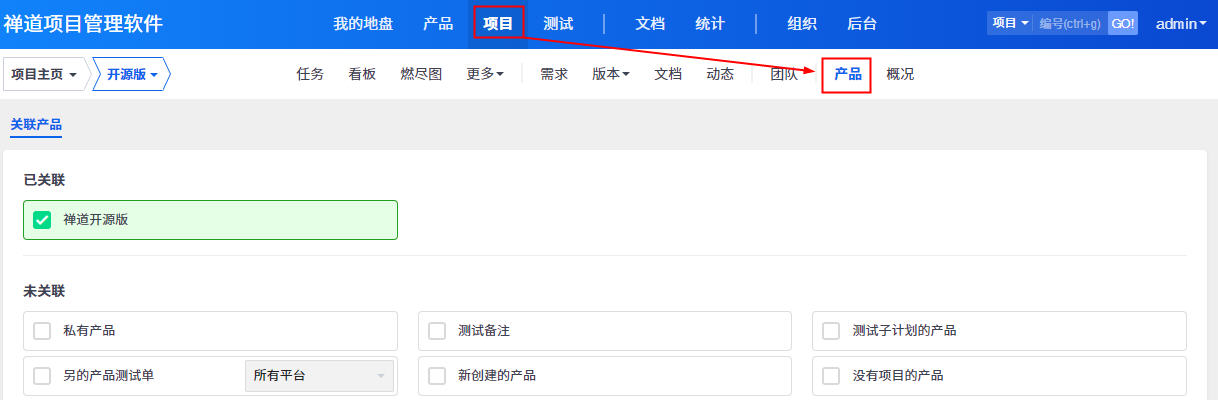Image resolution: width=1218 pixels, height=400 pixels.
Task: Expand the 项目主页 dropdown
Action: 45,74
